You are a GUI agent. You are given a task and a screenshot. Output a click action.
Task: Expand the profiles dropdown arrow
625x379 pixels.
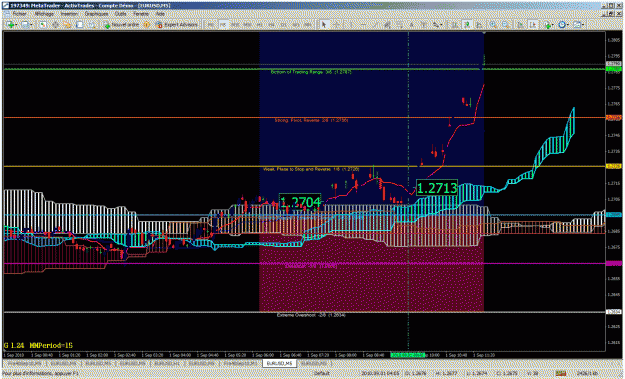coord(32,25)
